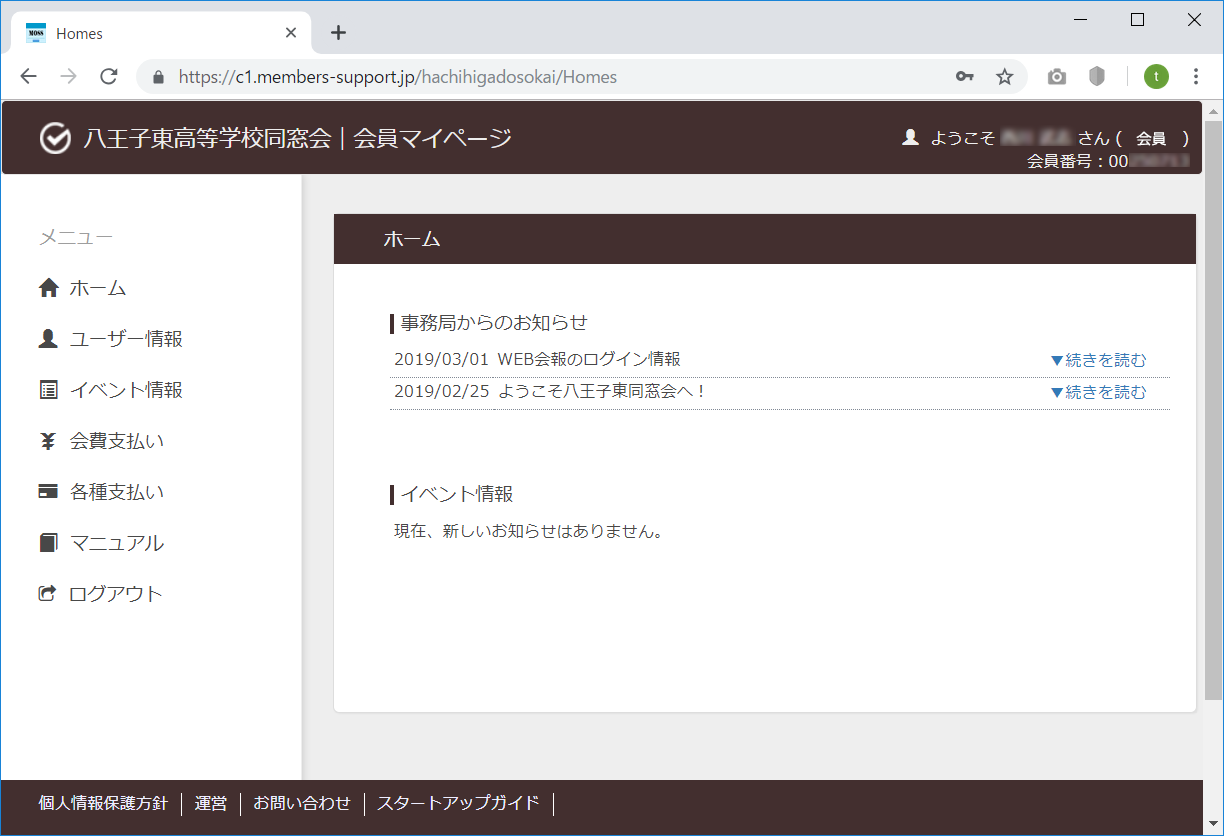Click the person icon beside ユーザー情報
Viewport: 1224px width, 836px height.
tap(48, 339)
